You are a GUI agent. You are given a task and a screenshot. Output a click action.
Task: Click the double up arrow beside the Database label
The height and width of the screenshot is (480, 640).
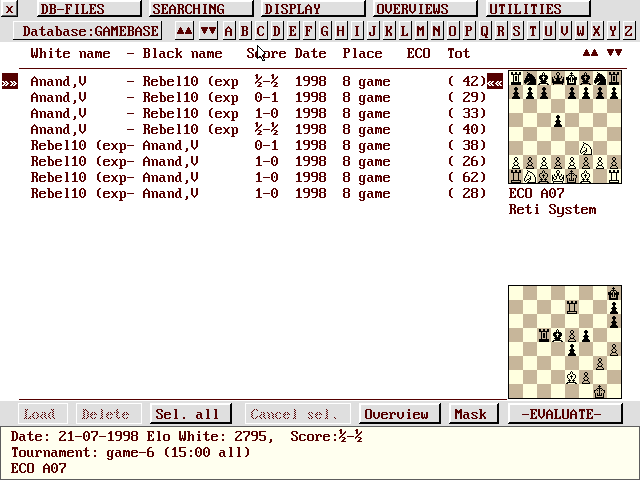click(x=183, y=31)
